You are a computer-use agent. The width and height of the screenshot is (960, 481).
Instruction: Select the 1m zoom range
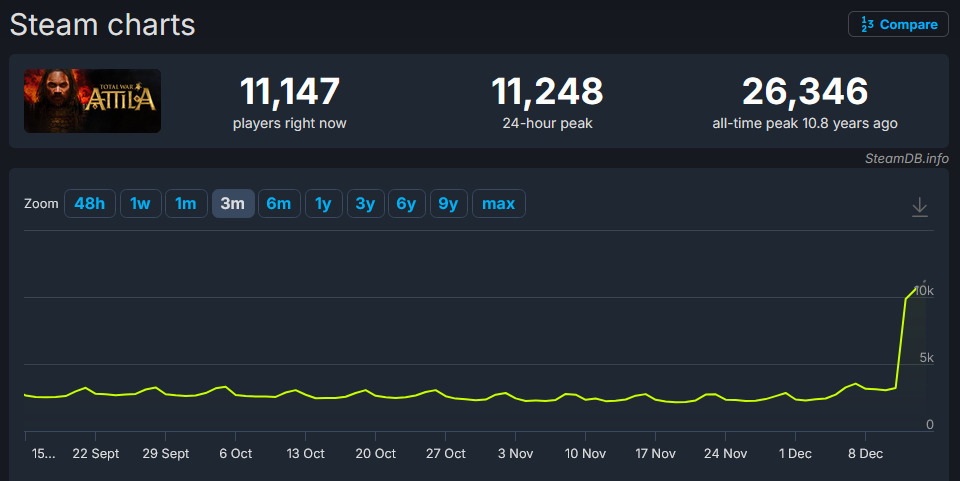pos(186,204)
